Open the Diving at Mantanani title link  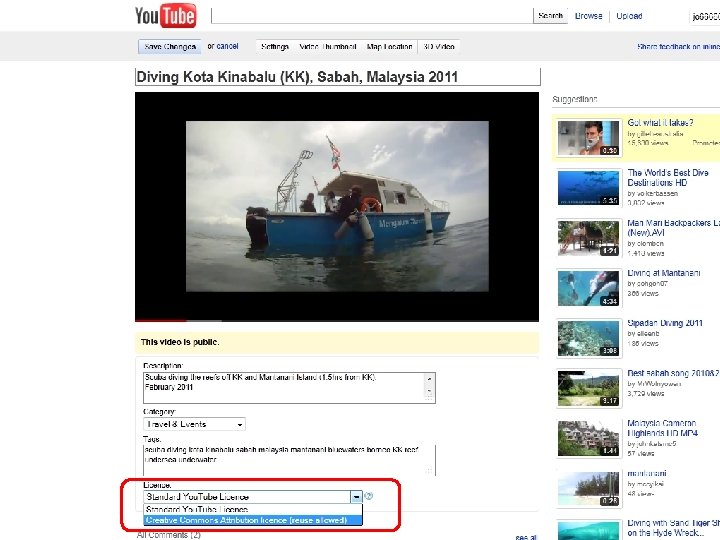pyautogui.click(x=664, y=273)
